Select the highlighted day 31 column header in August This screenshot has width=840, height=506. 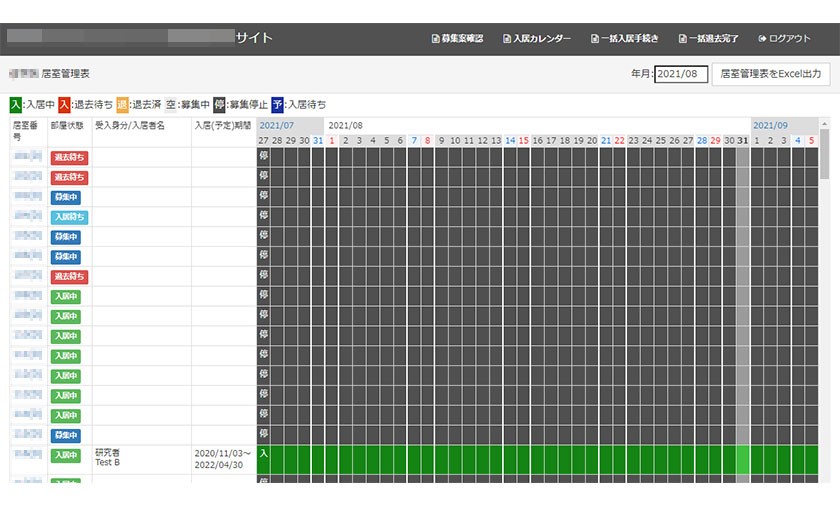[x=743, y=140]
